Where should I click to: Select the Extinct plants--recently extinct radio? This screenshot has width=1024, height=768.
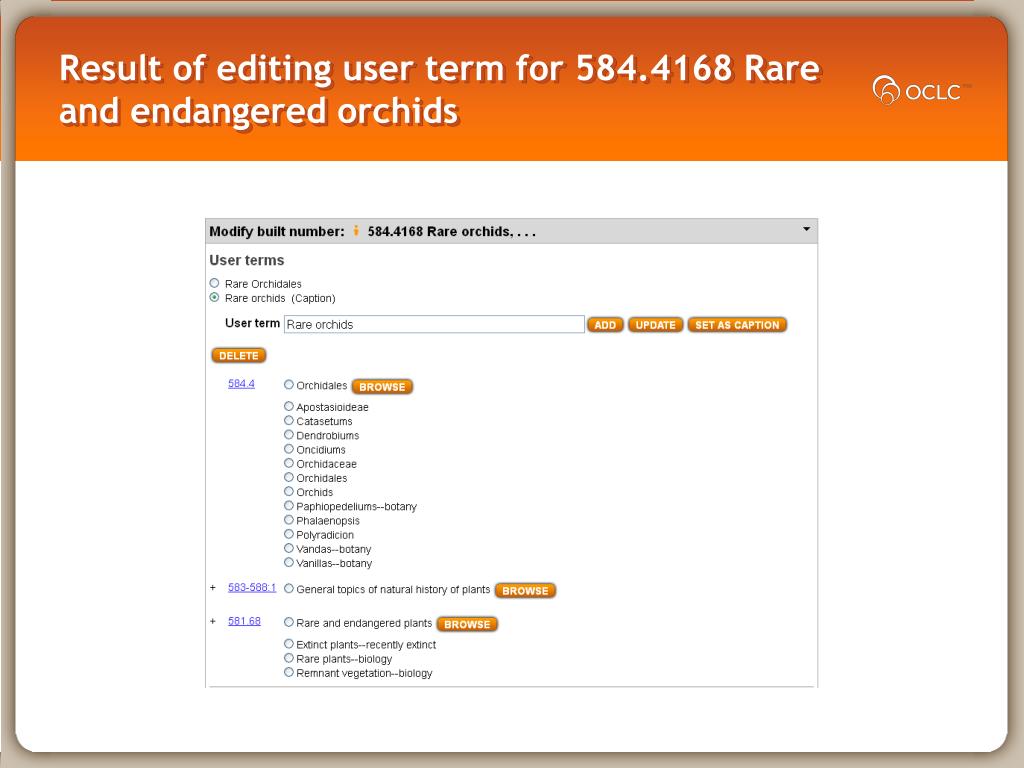[289, 644]
